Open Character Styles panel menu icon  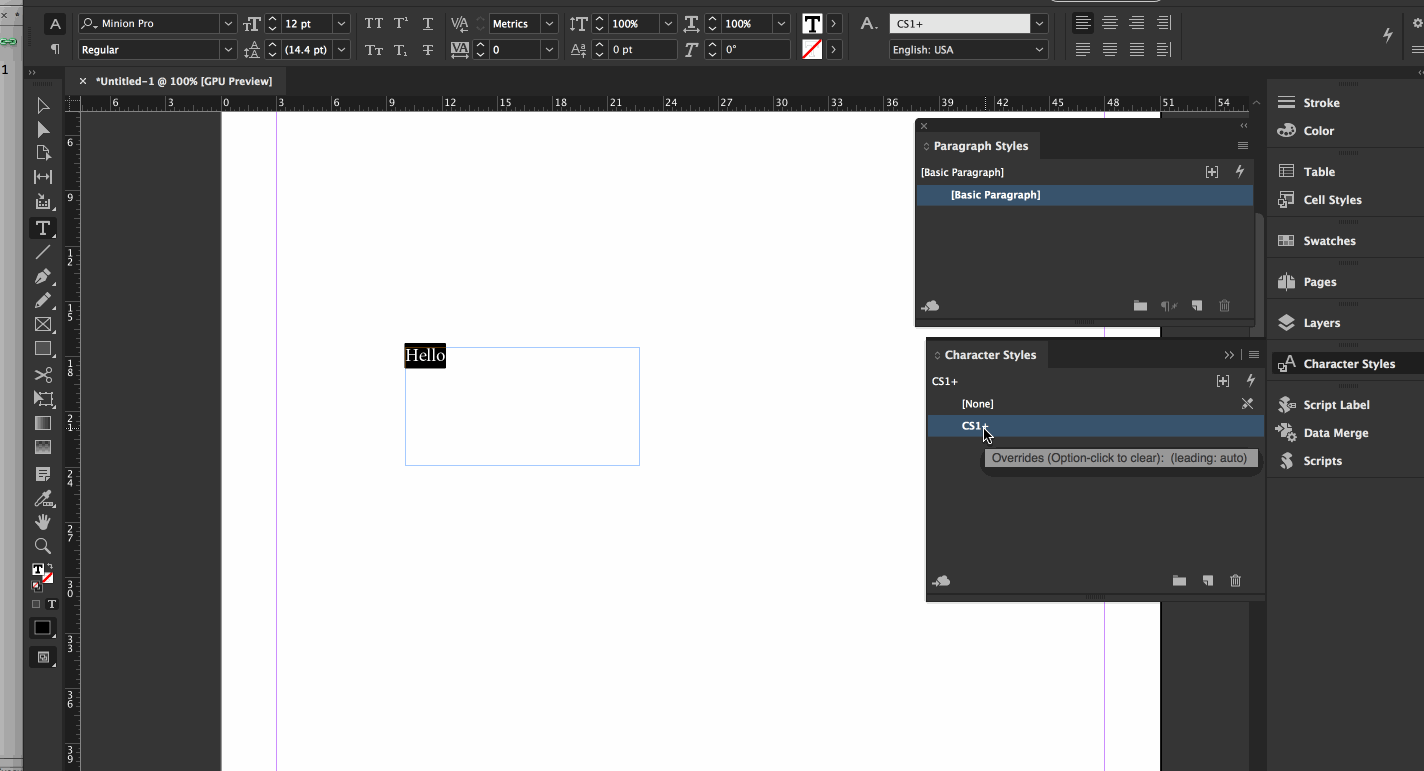tap(1254, 355)
